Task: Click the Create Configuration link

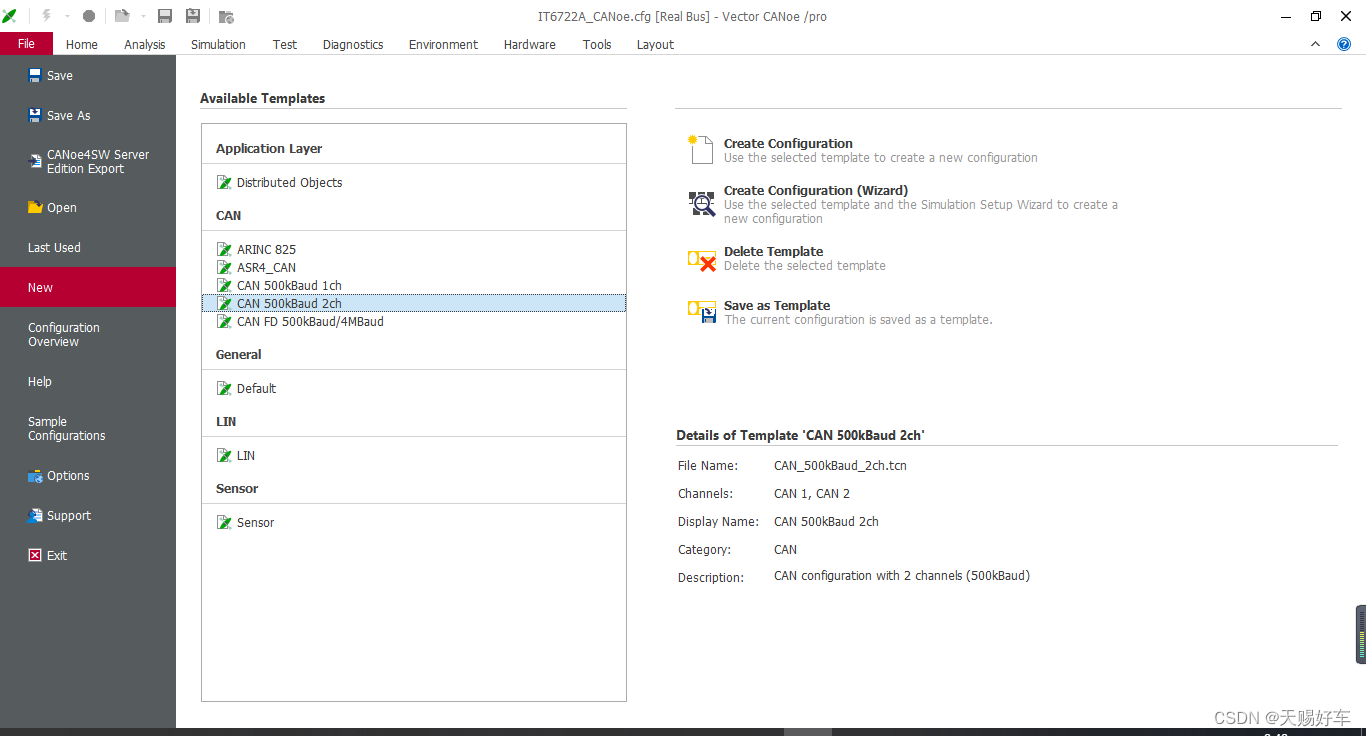Action: [788, 143]
